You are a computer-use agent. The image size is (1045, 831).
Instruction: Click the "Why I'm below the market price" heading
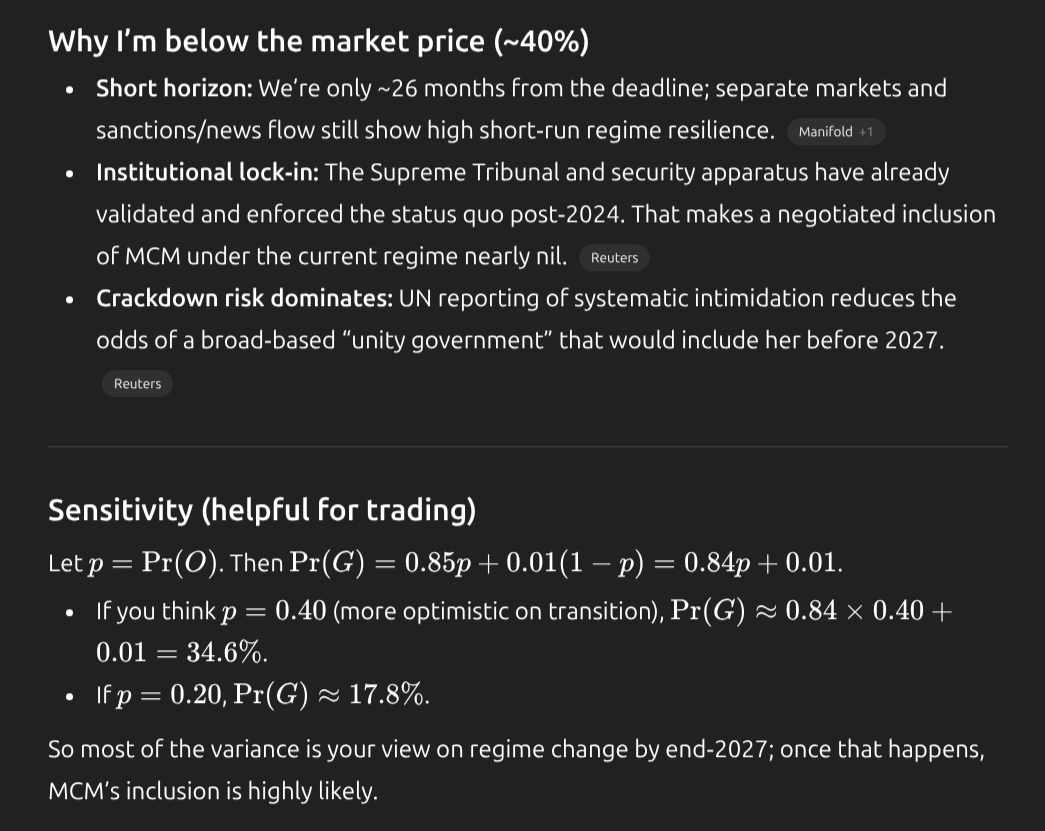coord(318,41)
